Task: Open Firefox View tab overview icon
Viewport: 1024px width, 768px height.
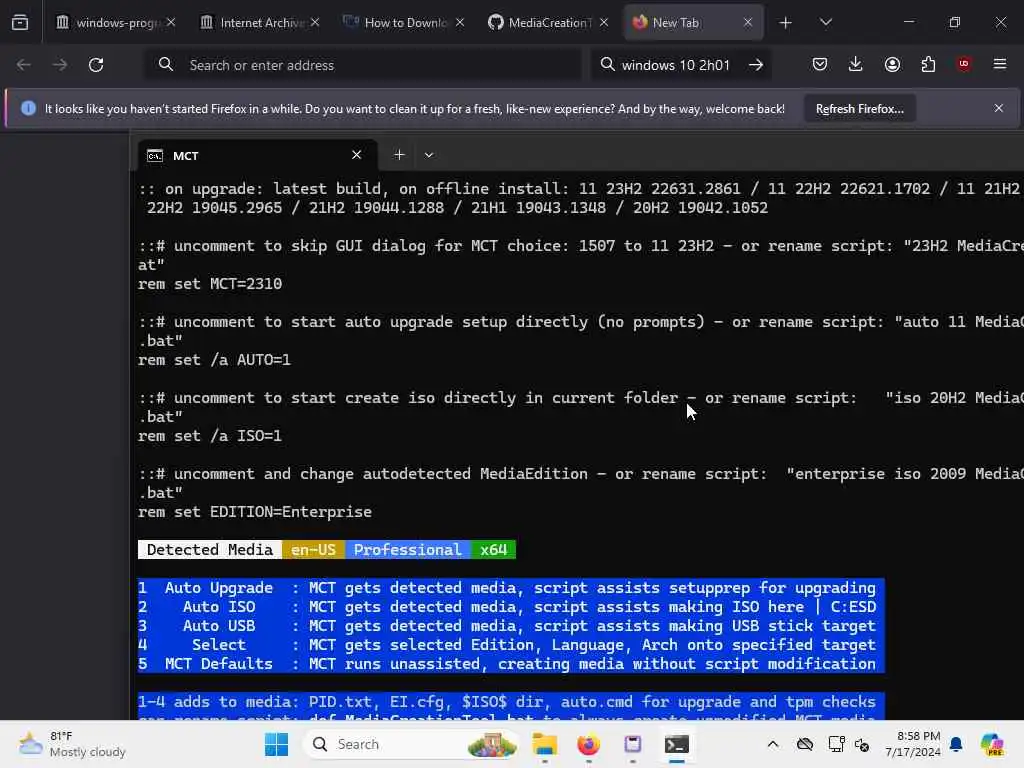Action: tap(20, 23)
